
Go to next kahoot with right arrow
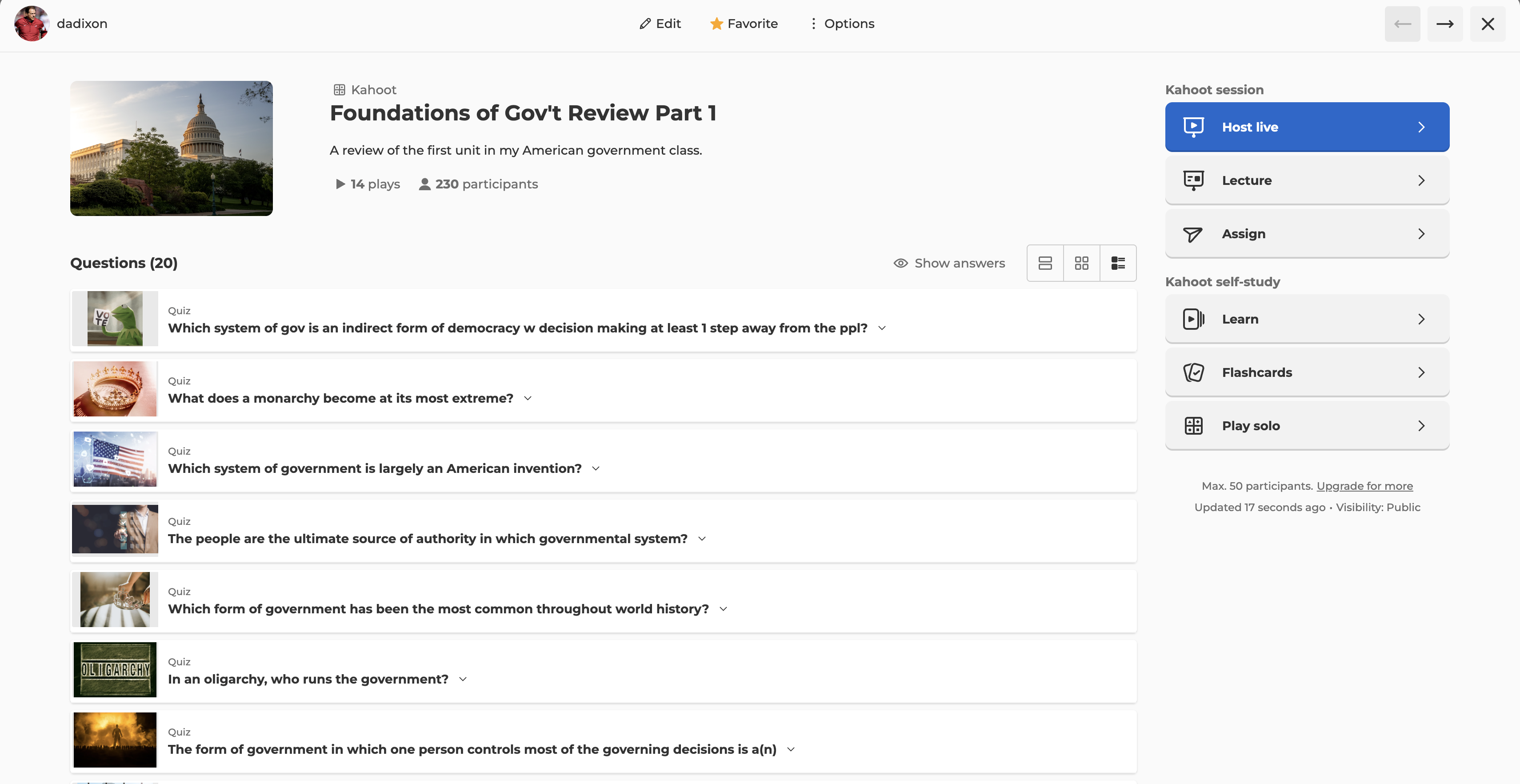pyautogui.click(x=1444, y=24)
